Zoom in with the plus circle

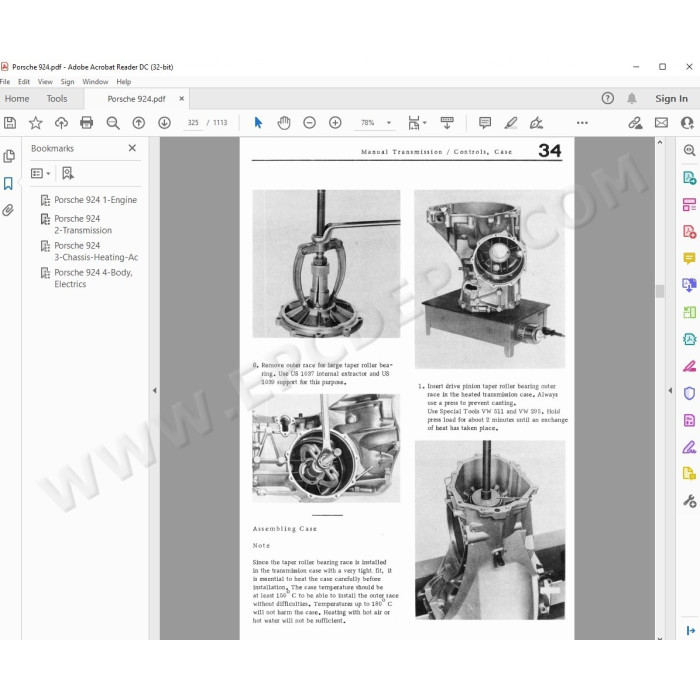click(335, 123)
